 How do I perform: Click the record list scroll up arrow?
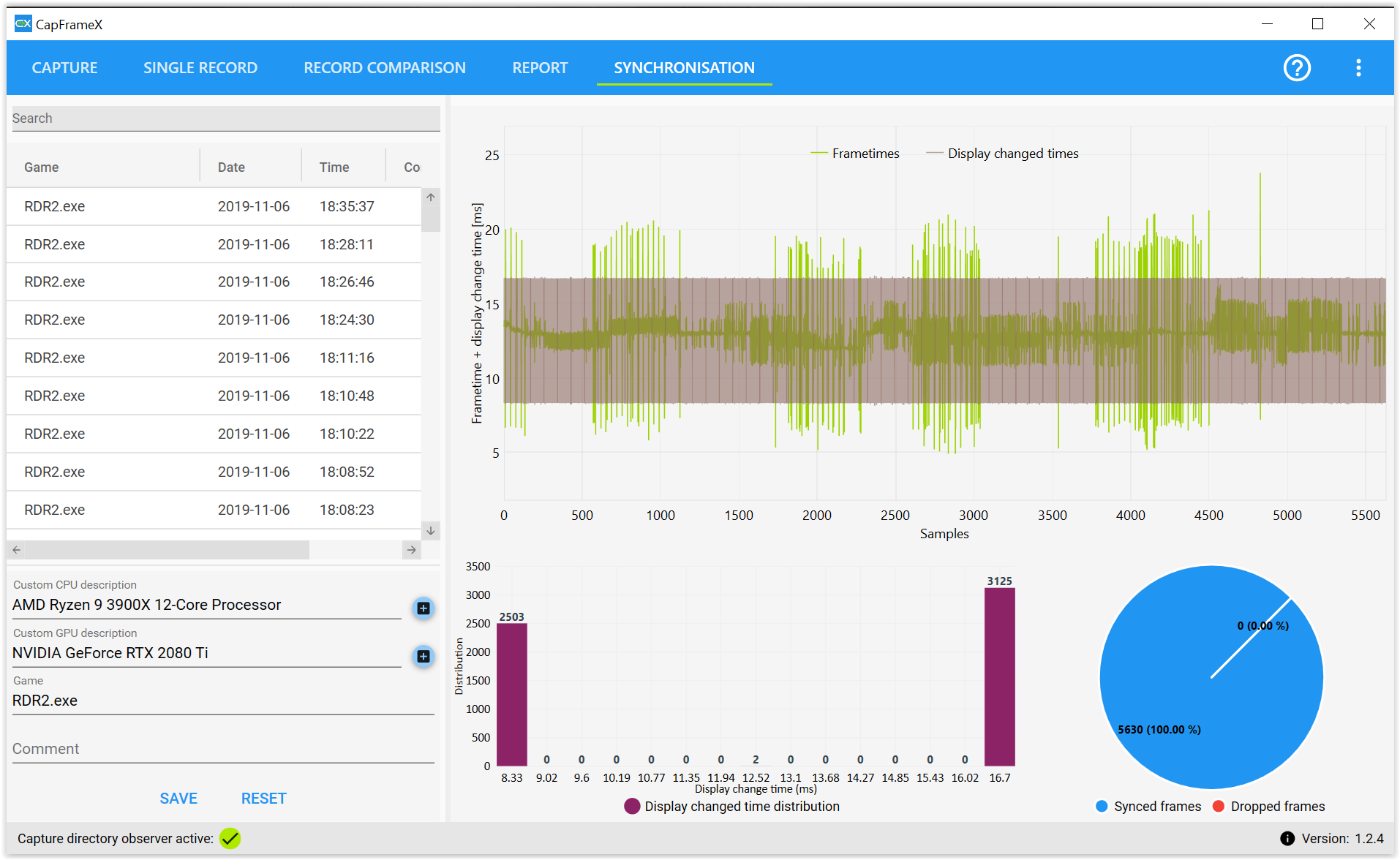[x=431, y=197]
